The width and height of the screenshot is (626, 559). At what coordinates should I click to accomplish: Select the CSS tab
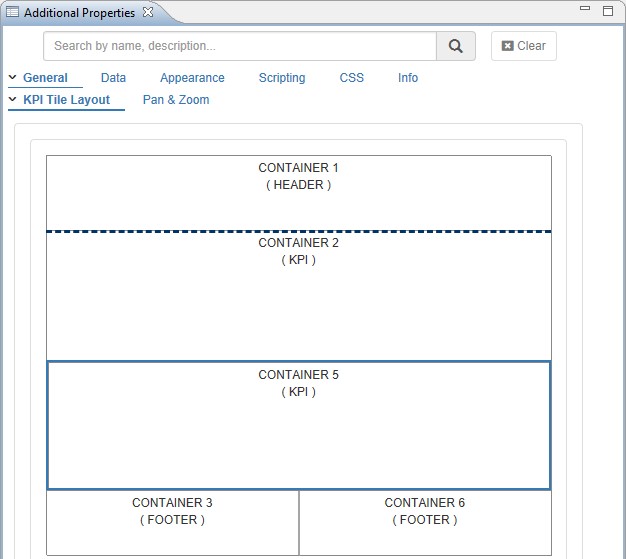351,78
